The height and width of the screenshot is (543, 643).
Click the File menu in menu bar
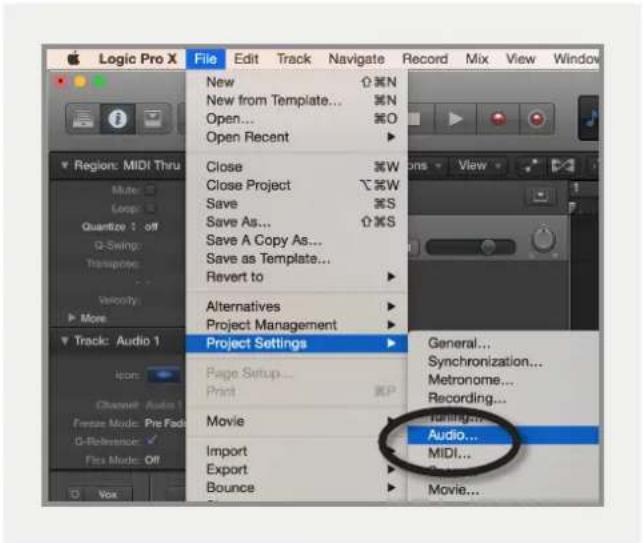tap(205, 59)
